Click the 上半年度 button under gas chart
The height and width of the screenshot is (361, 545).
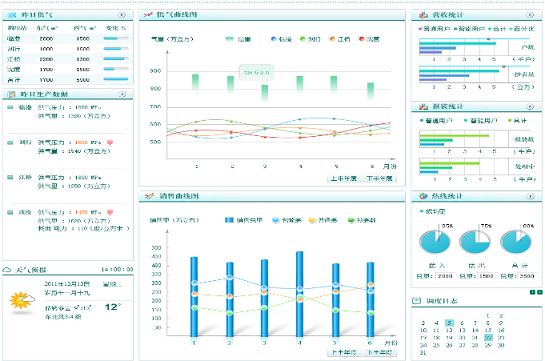coord(343,179)
